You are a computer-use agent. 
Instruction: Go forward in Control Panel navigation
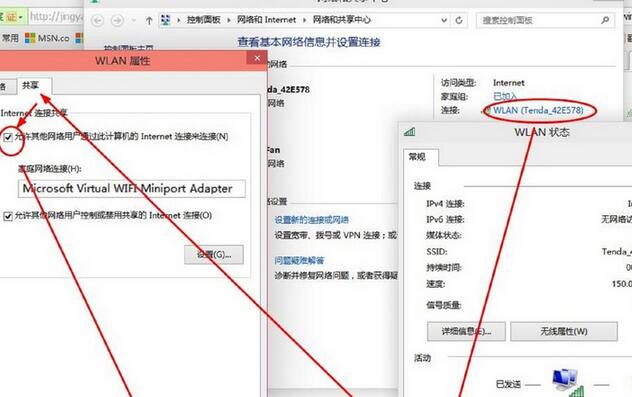click(x=117, y=20)
